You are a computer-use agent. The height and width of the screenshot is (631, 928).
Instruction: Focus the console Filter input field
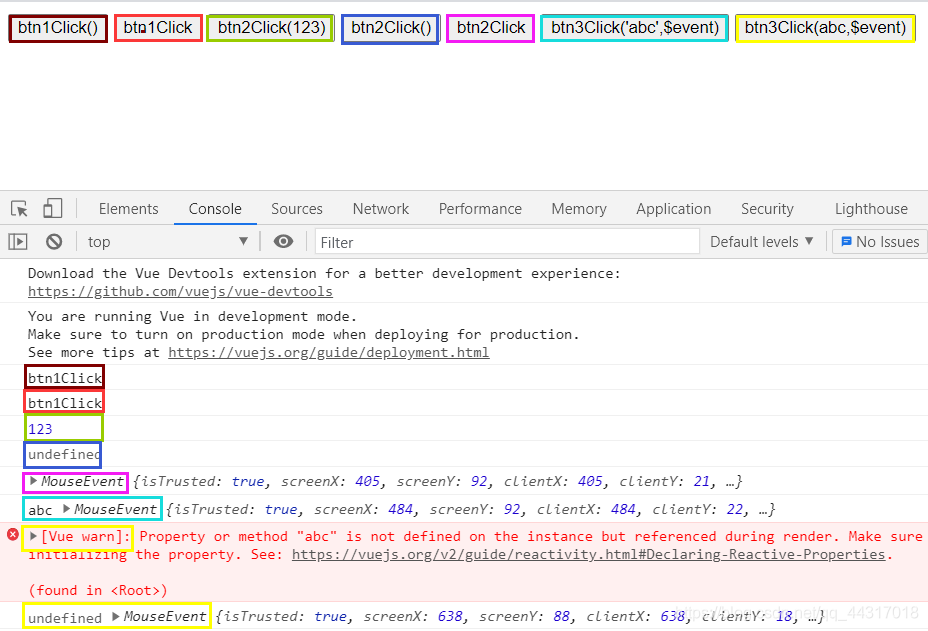507,242
